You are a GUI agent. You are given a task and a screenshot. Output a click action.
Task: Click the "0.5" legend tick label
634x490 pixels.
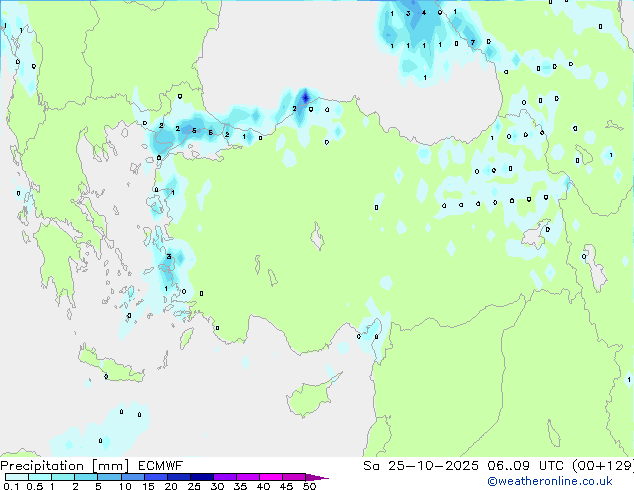tap(35, 486)
